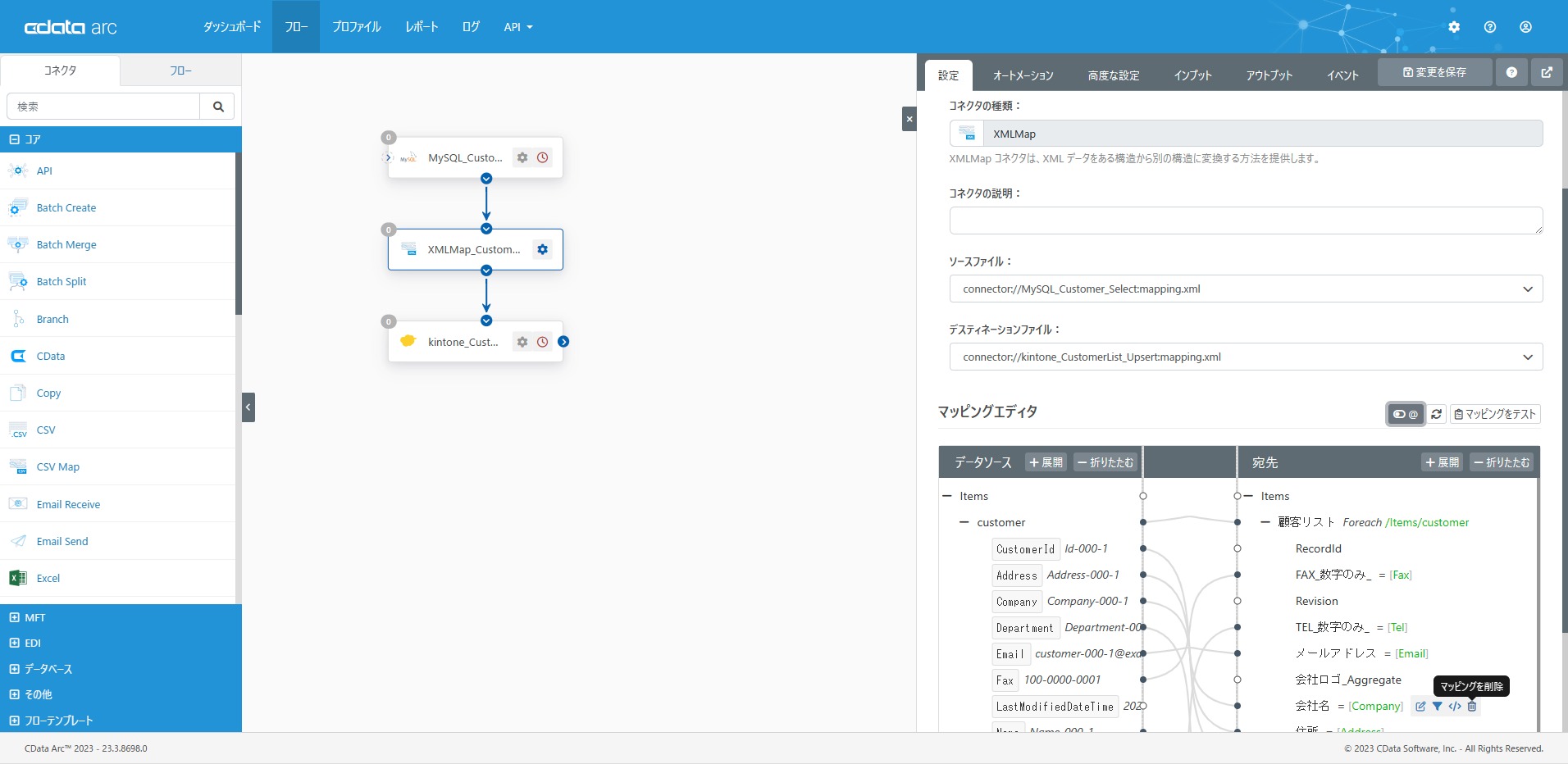This screenshot has width=1568, height=764.
Task: Expand all data source nodes with 展開
Action: (x=1046, y=462)
